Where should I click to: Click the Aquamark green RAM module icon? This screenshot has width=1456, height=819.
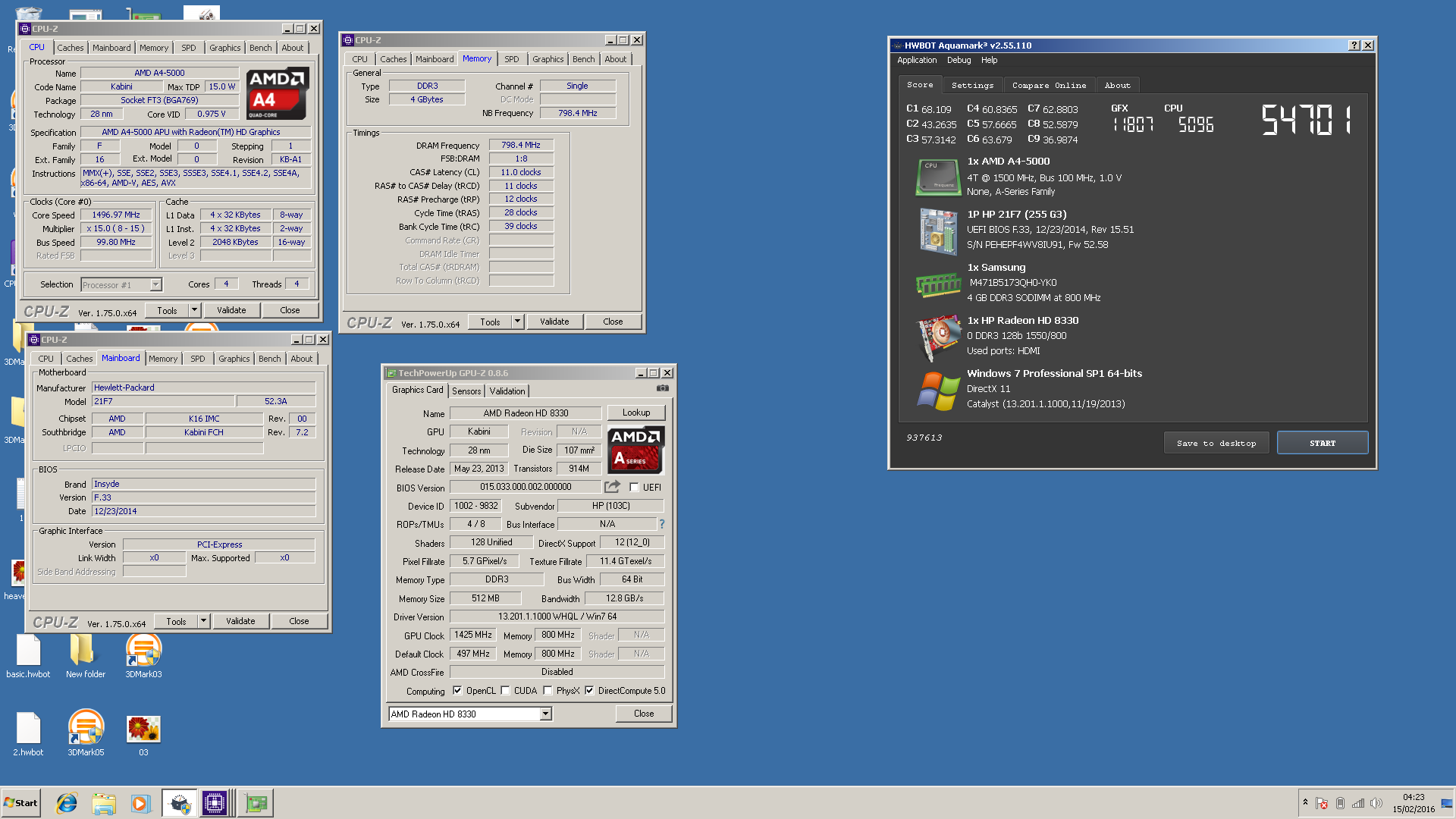click(938, 284)
